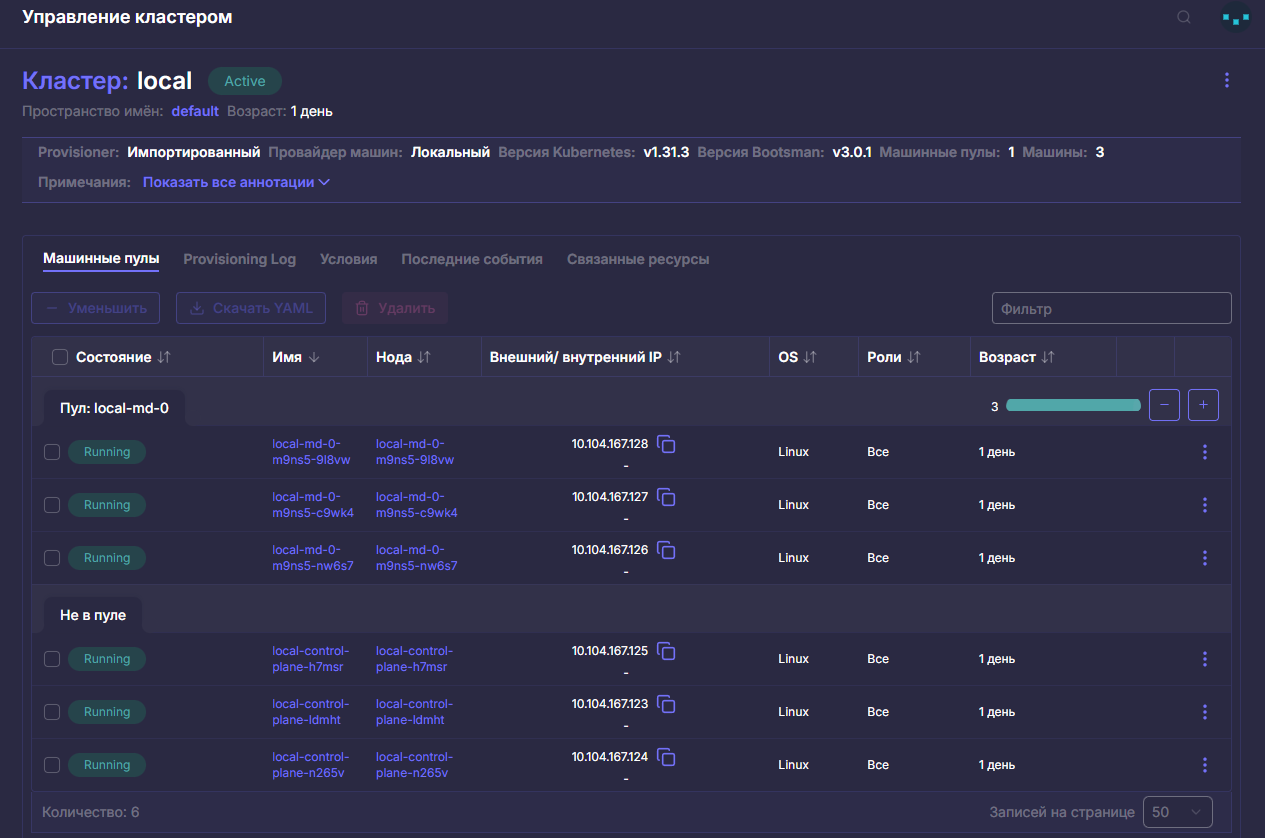Copy IP address 10.104.167.128
1265x838 pixels.
[666, 444]
